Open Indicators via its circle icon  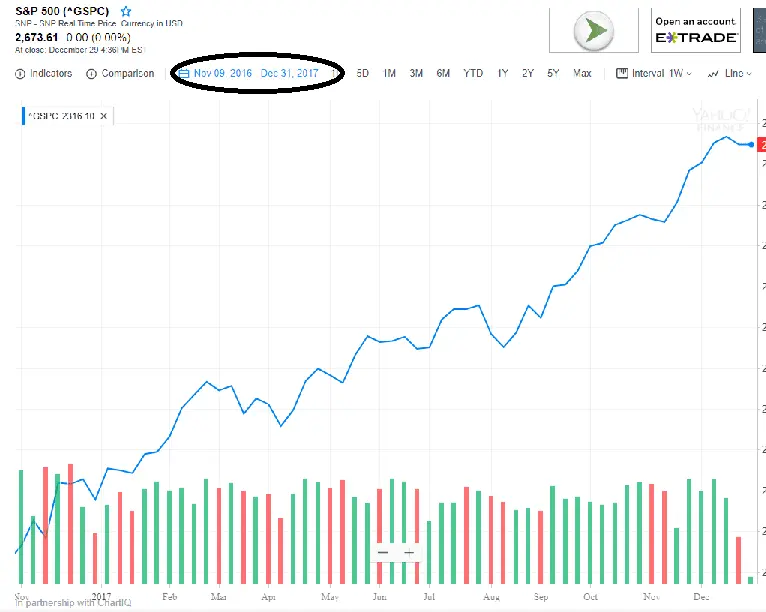coord(21,73)
